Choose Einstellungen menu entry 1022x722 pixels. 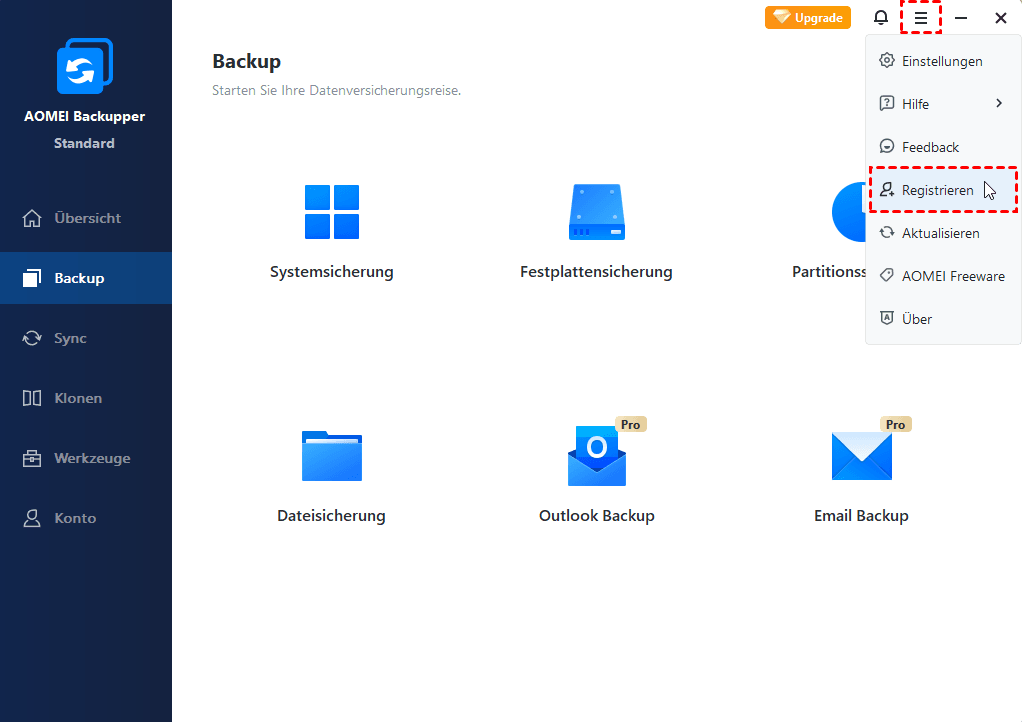pos(943,61)
